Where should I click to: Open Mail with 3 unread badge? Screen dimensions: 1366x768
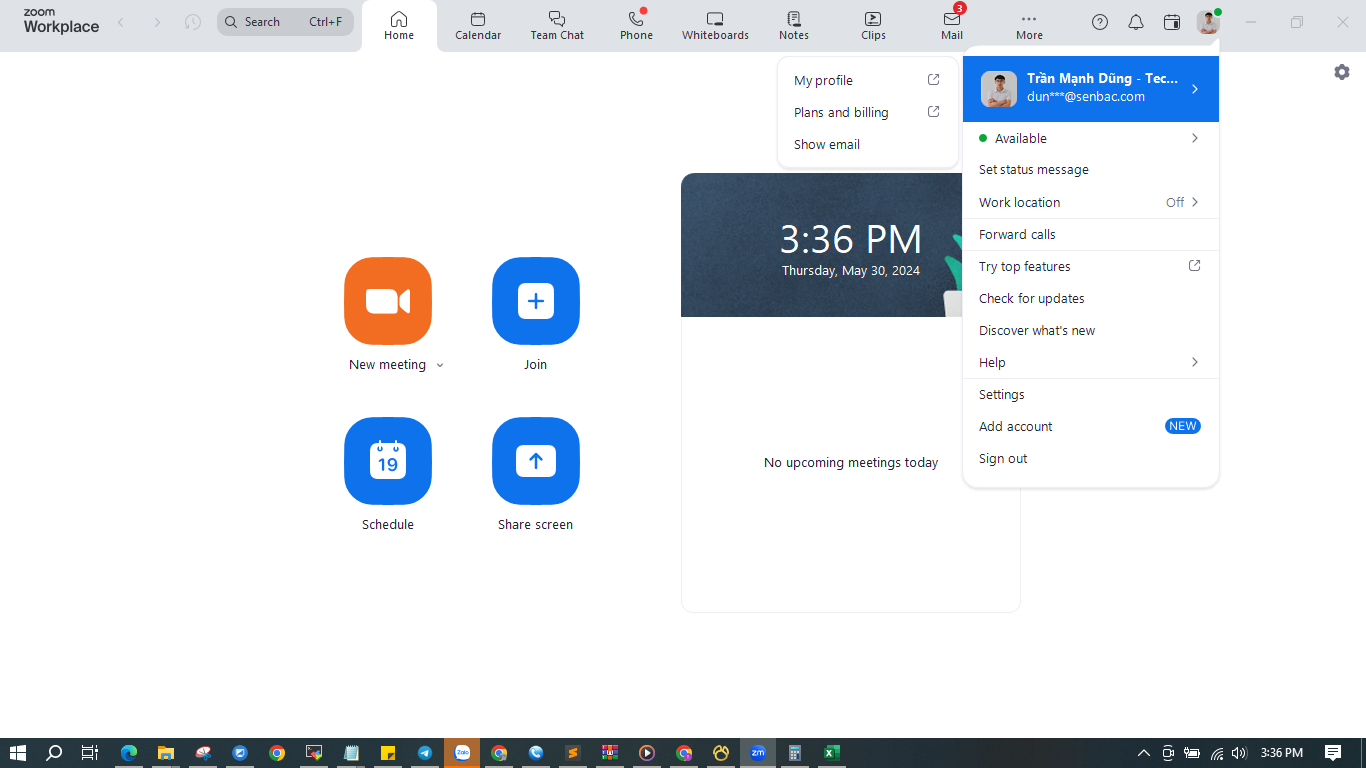(x=952, y=26)
